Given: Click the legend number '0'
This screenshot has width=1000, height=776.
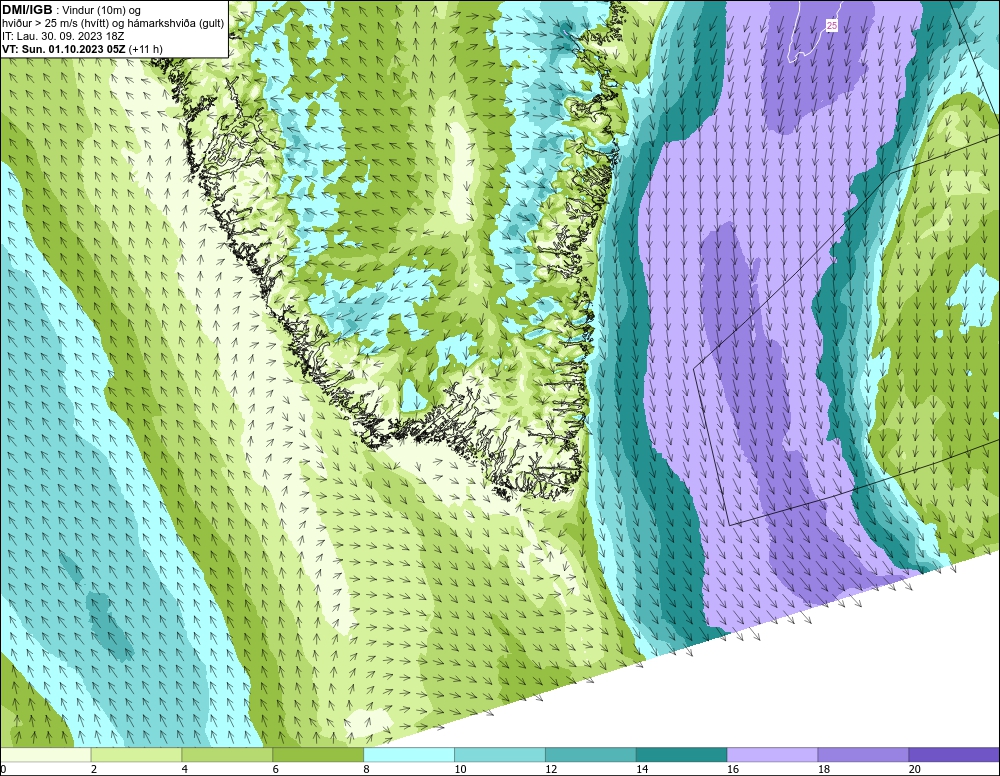Looking at the screenshot, I should tap(3, 769).
